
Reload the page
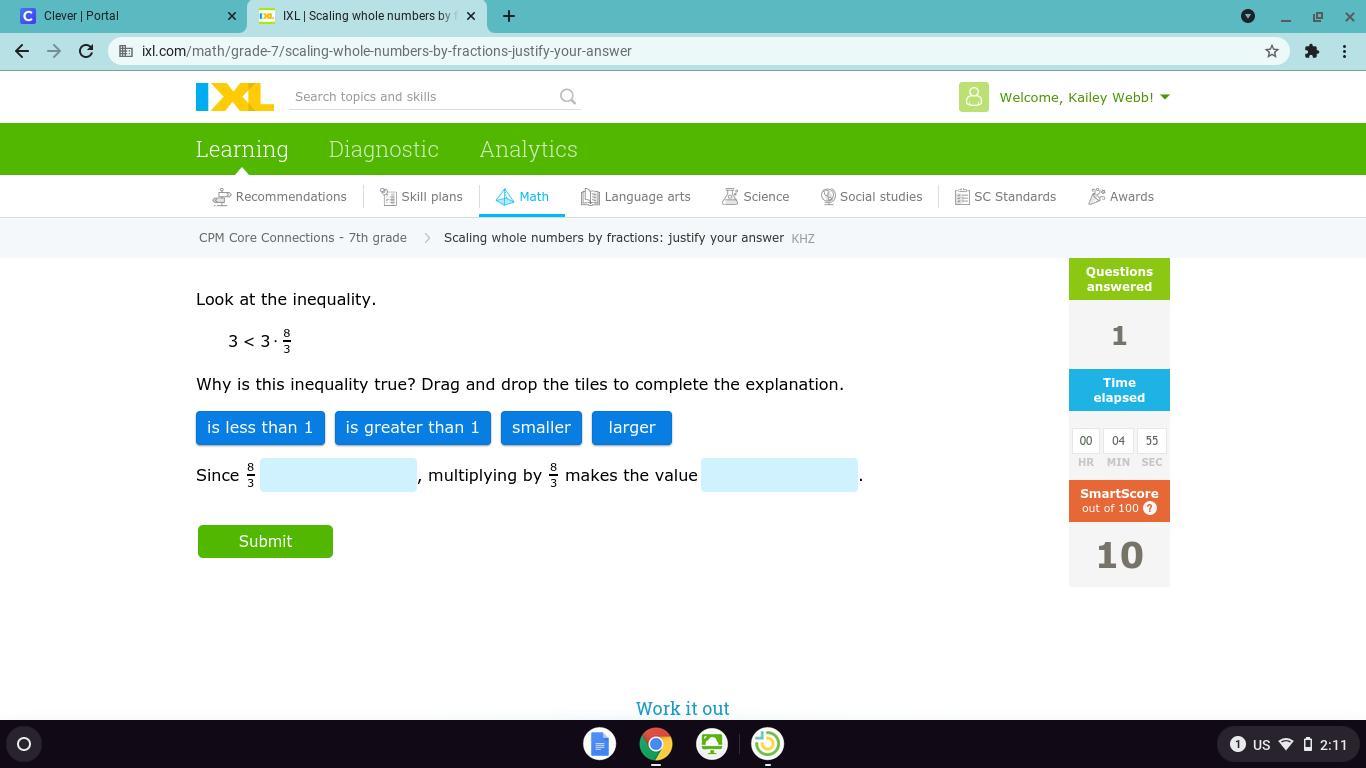[x=86, y=51]
